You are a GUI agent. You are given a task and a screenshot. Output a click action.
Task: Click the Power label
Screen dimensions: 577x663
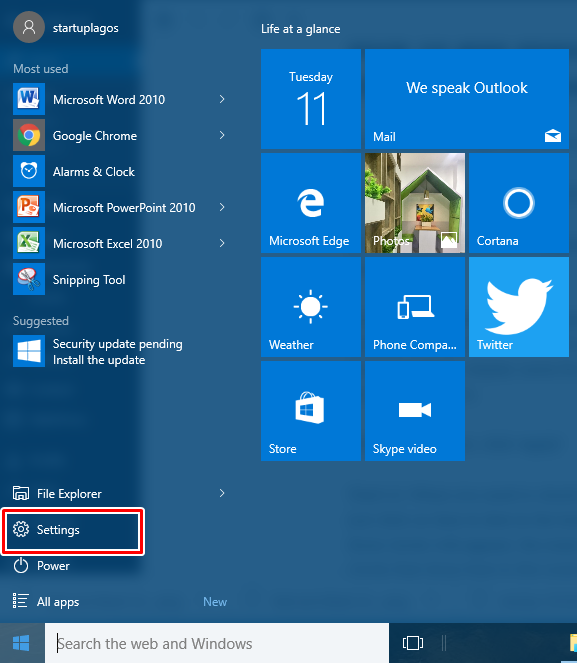click(x=53, y=566)
